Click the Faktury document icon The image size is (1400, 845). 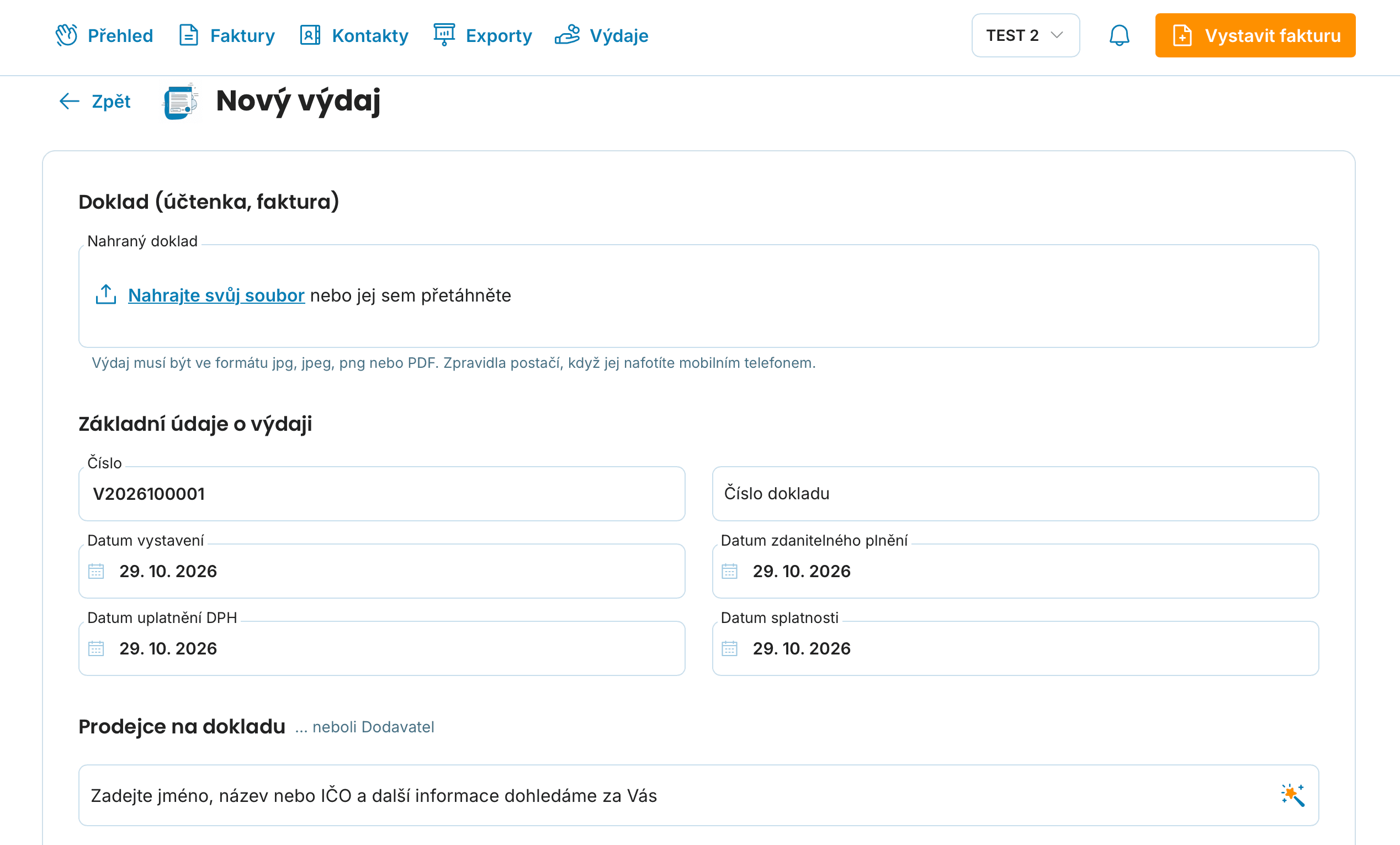pyautogui.click(x=189, y=35)
